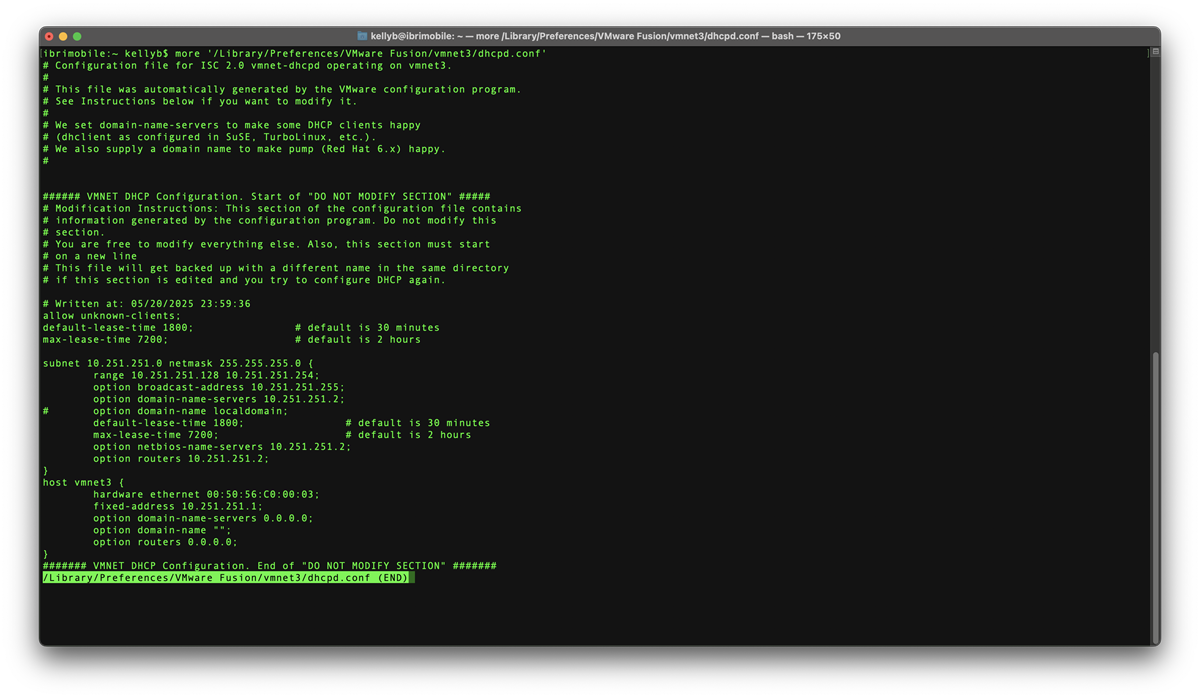The image size is (1200, 698).
Task: Click the line "# information generated by the configuration program"
Action: [x=270, y=221]
